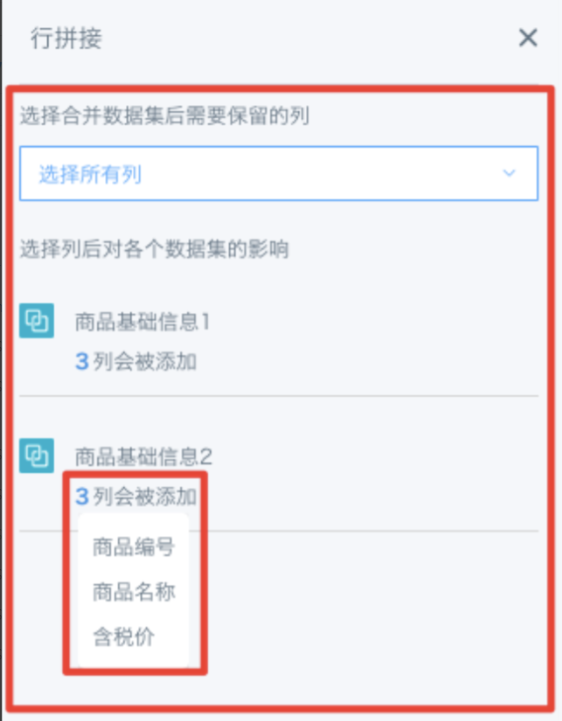This screenshot has height=721, width=562.
Task: Click the 选择所有列 placeholder text
Action: coord(90,174)
